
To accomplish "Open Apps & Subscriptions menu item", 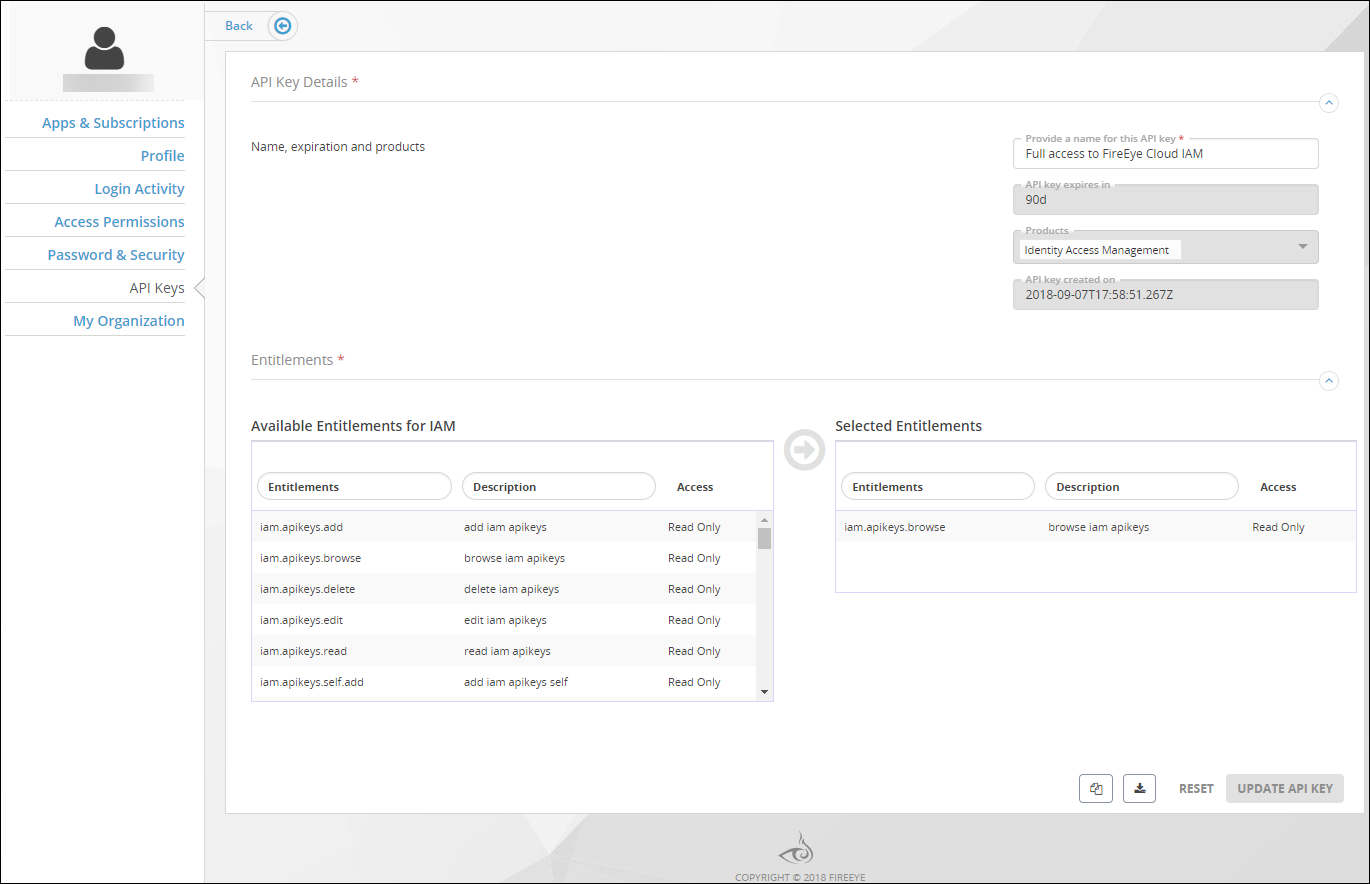I will click(x=113, y=123).
